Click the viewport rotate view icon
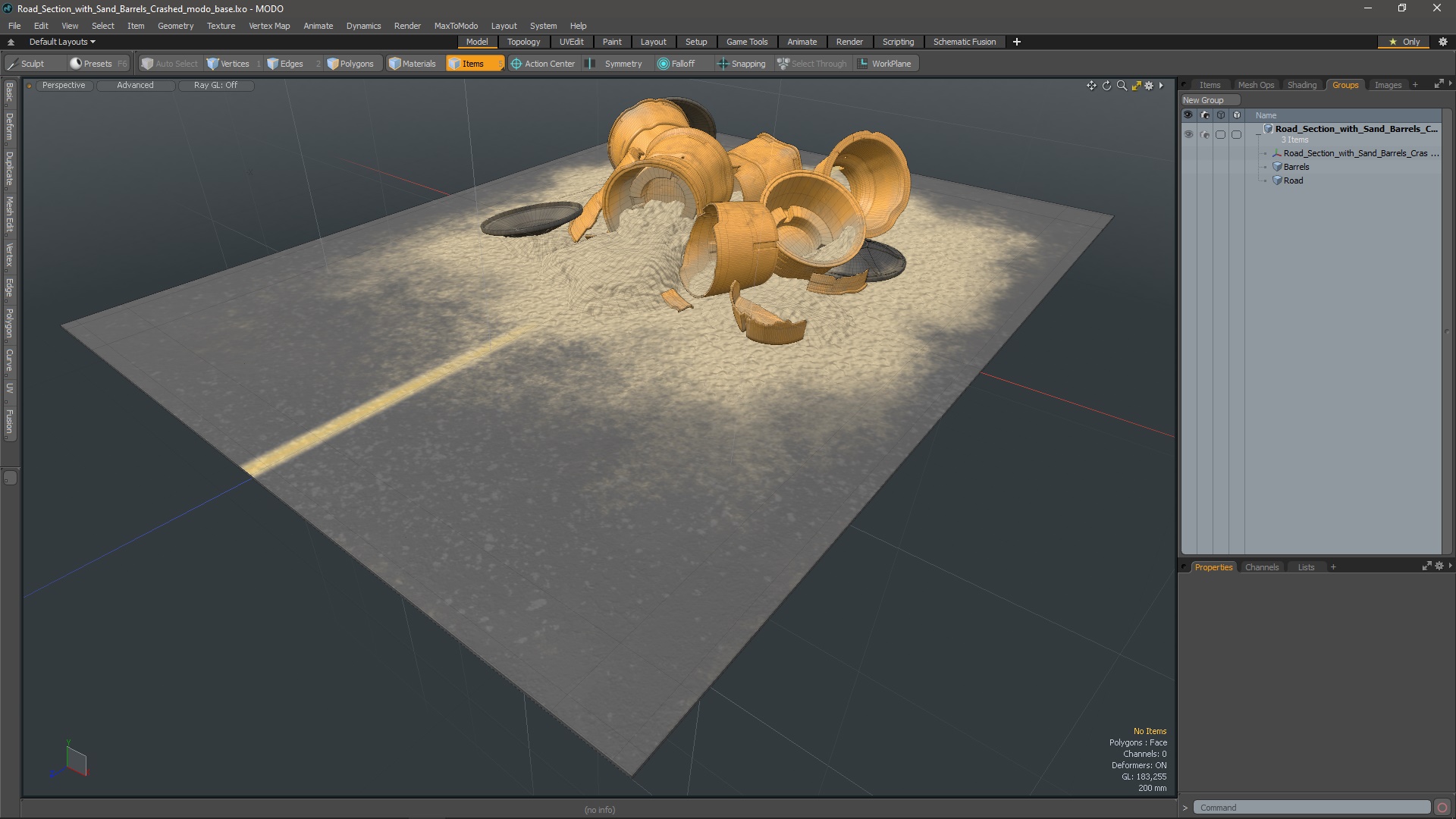The width and height of the screenshot is (1456, 819). pos(1106,86)
